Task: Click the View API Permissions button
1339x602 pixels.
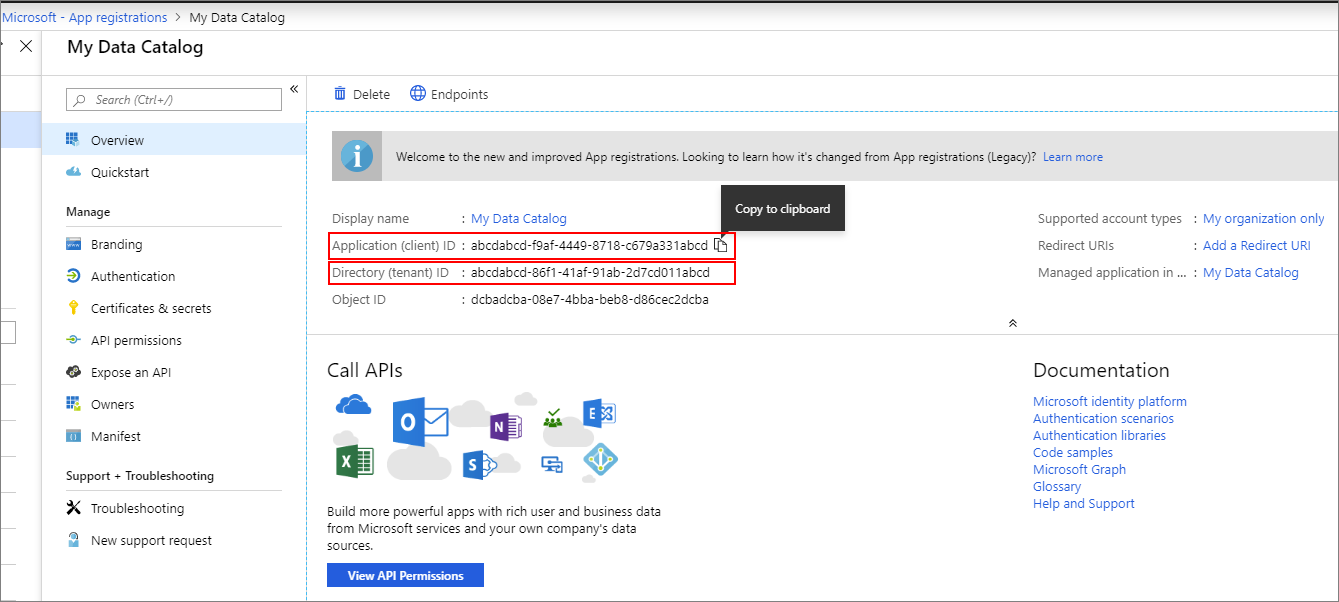Action: tap(405, 574)
